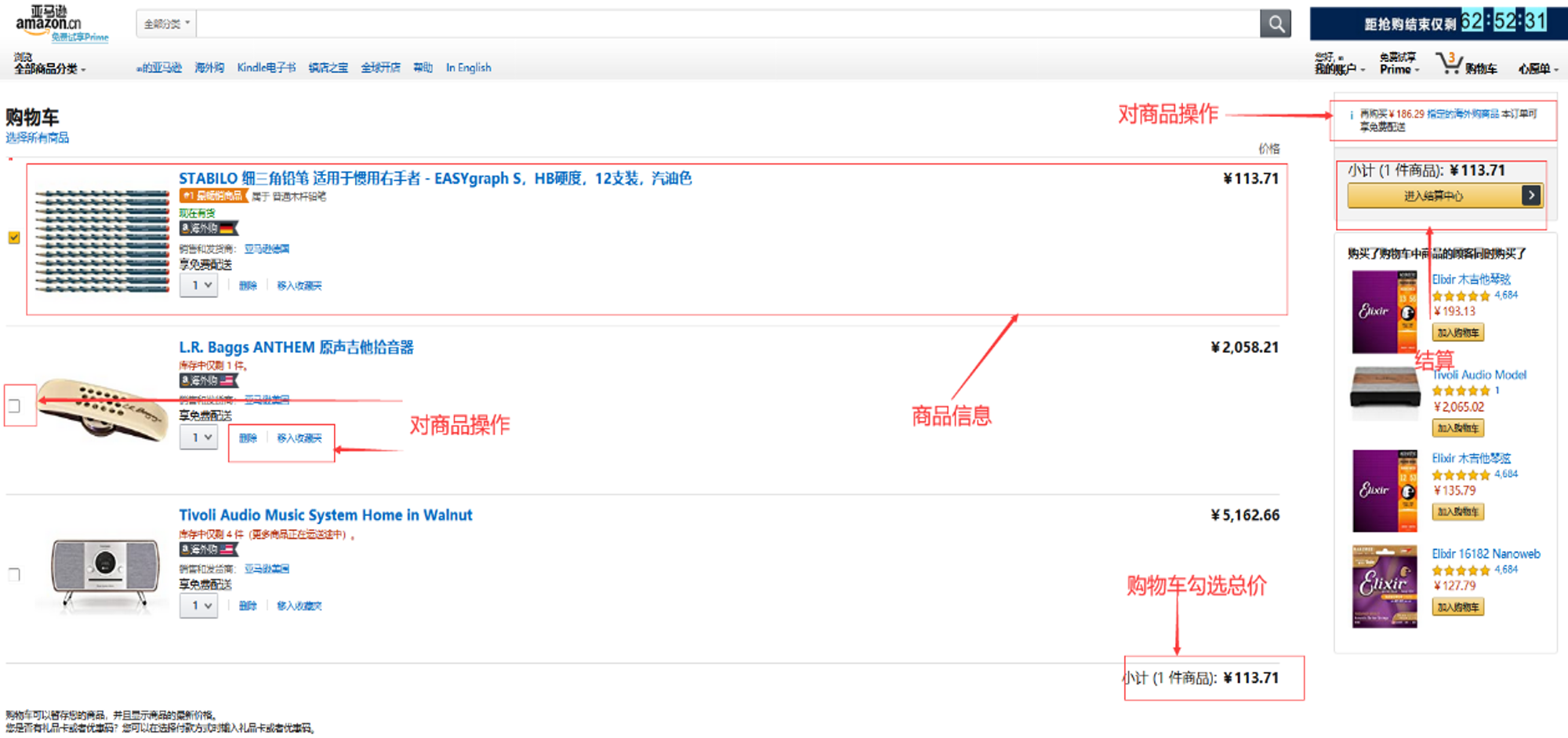
Task: Select all items via 选择所有商品
Action: 37,138
